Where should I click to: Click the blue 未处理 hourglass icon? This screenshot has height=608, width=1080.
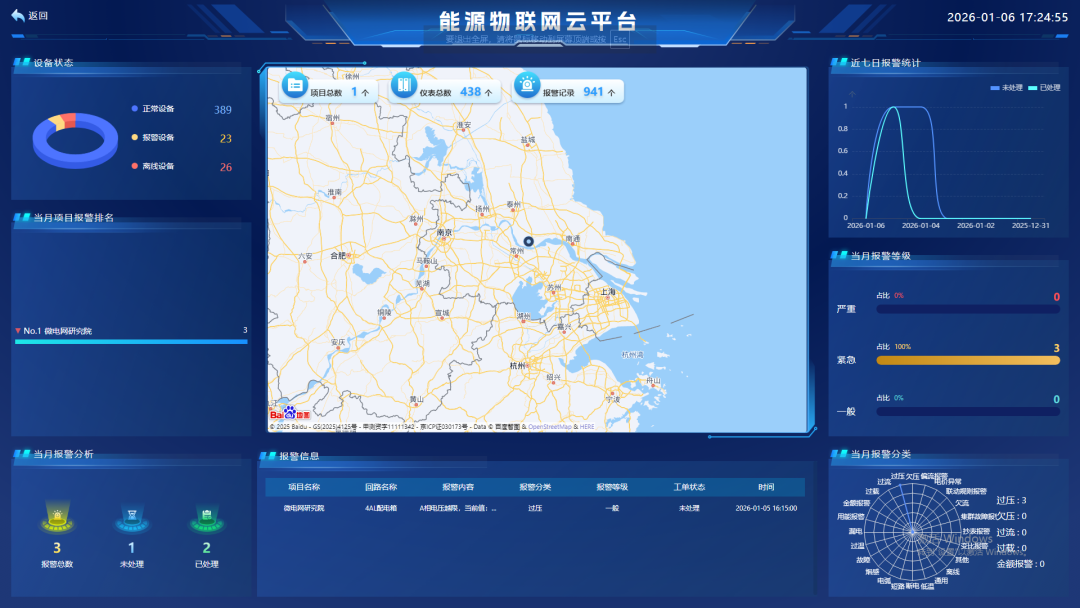click(x=132, y=517)
